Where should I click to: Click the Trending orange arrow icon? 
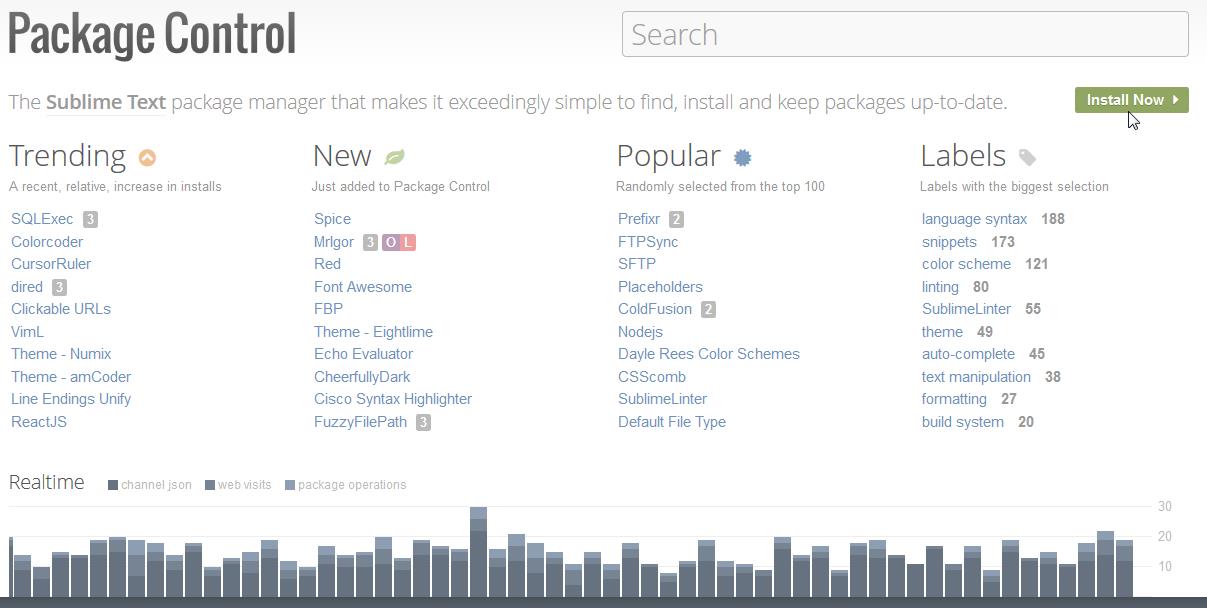147,157
